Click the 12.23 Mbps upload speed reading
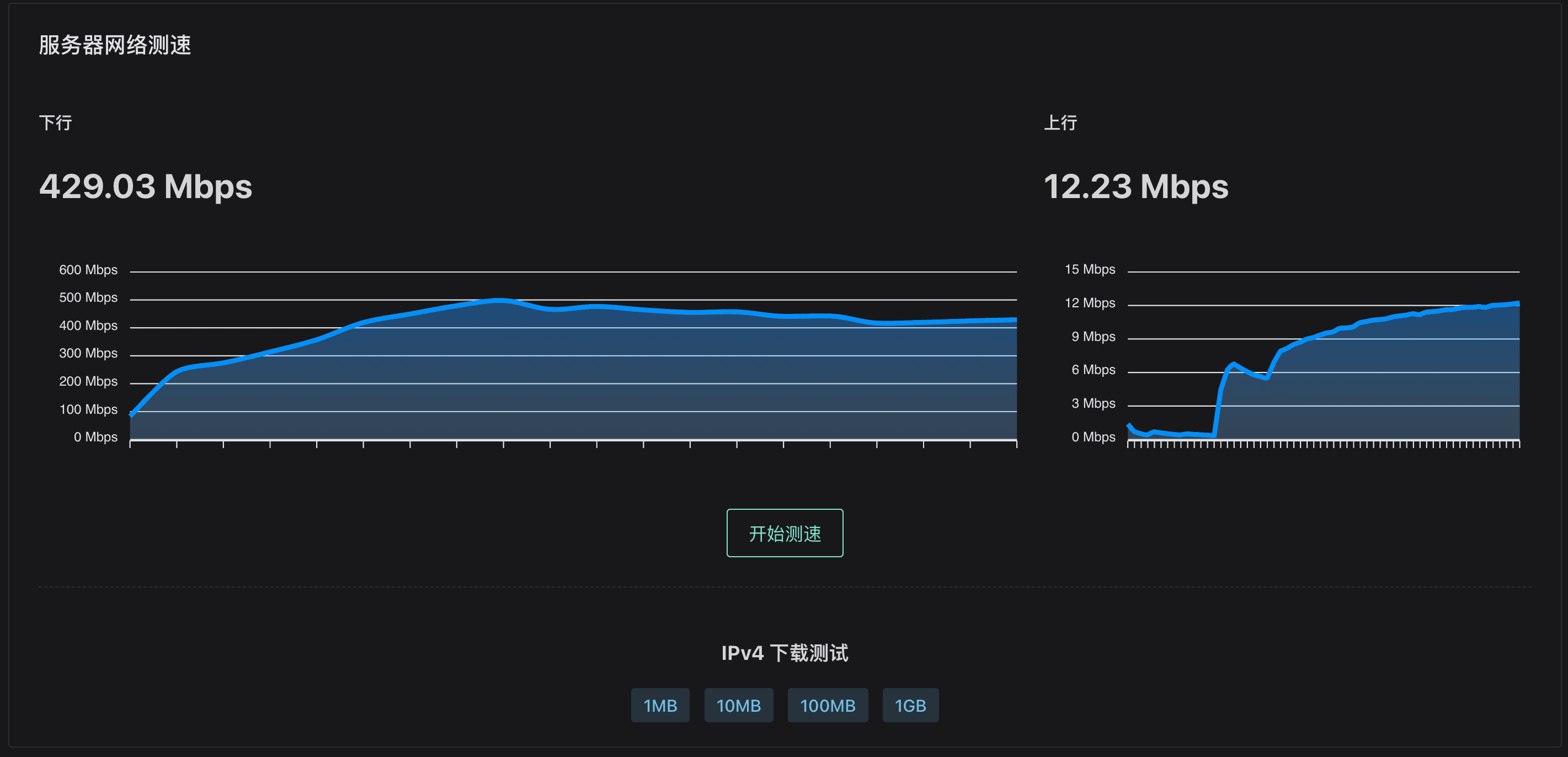 click(x=1135, y=186)
